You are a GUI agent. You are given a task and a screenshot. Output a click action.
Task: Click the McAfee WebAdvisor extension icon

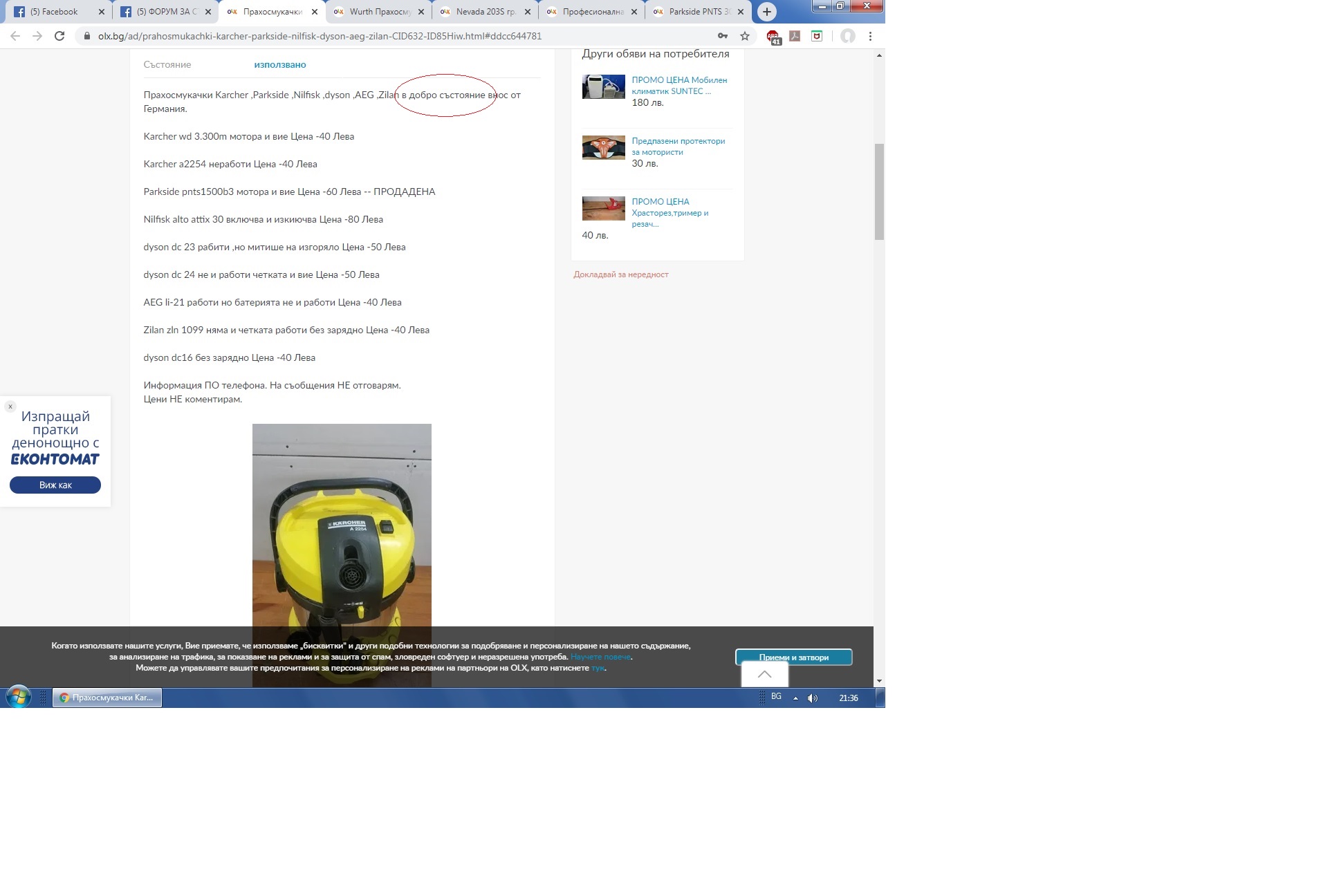817,36
